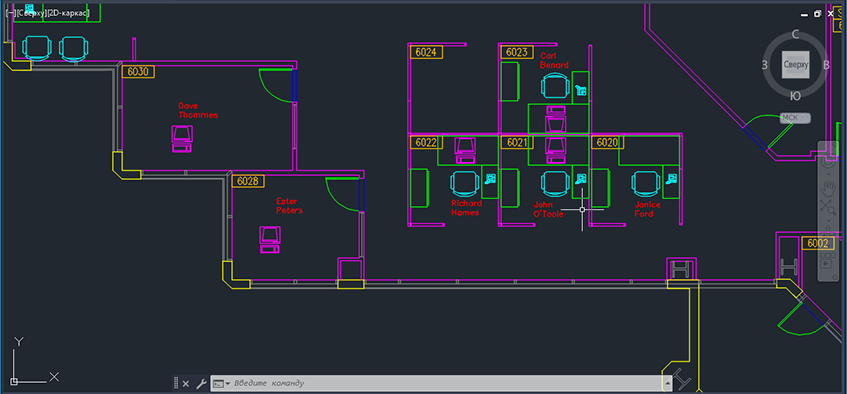Open ShowMotion from the navigation bar
The width and height of the screenshot is (847, 394).
coord(826,263)
